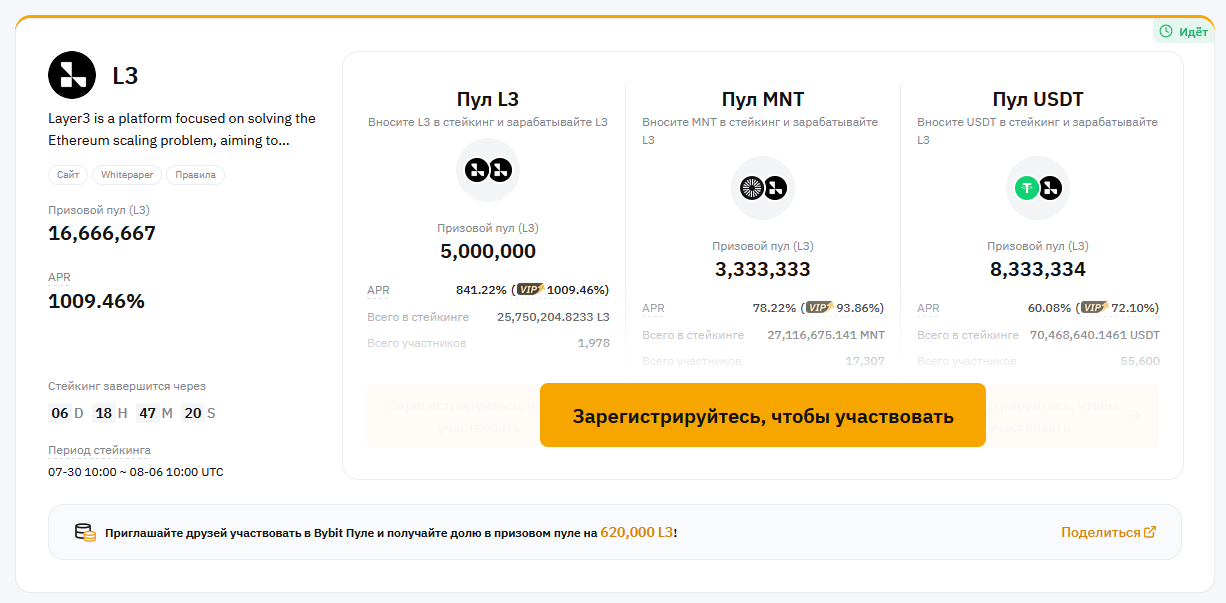Click the Пул MNT subtitle about staking MNT
Image resolution: width=1226 pixels, height=603 pixels.
(761, 131)
